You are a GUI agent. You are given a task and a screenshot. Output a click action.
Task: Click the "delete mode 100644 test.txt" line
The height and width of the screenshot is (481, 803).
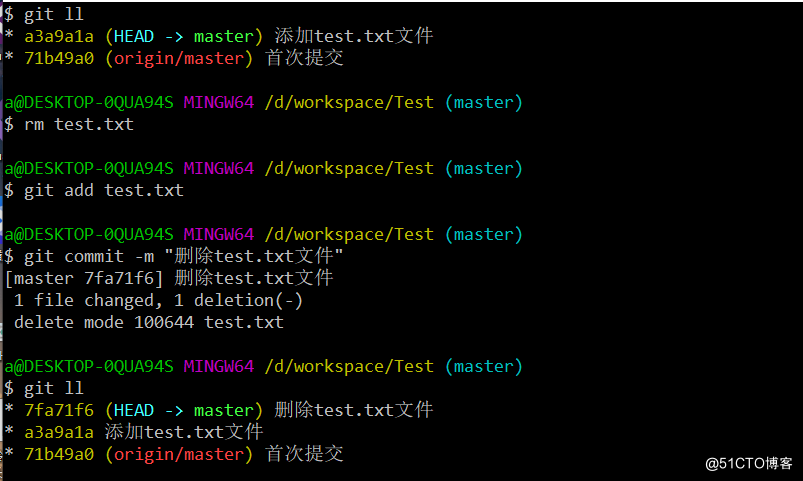[148, 322]
